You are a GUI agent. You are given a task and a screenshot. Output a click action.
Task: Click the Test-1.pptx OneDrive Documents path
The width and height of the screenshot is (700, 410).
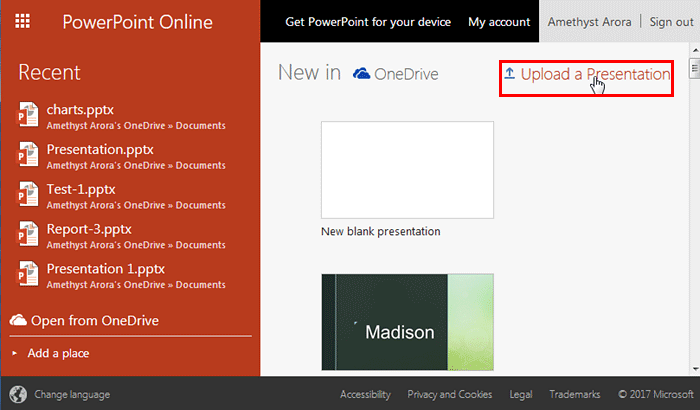point(136,205)
